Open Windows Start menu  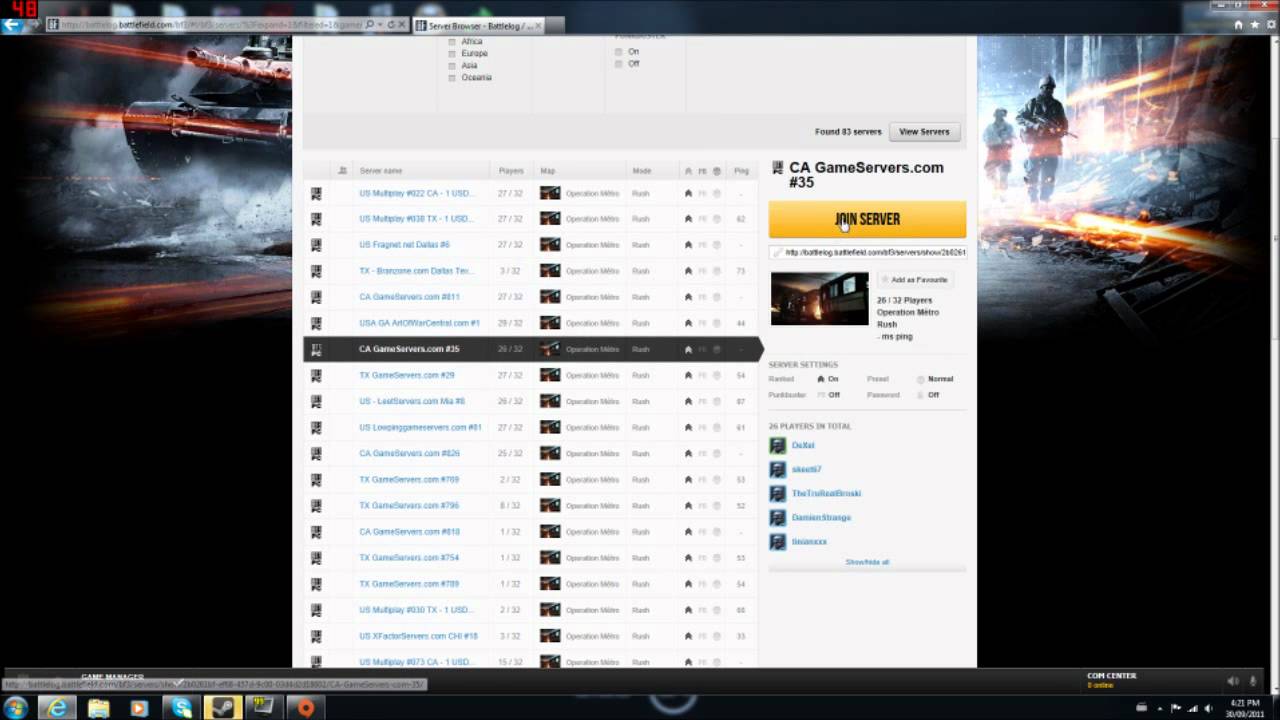(x=16, y=707)
